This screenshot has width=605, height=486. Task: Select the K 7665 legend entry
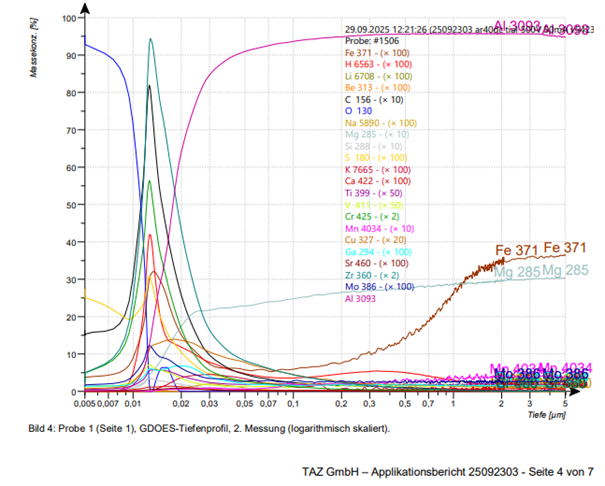click(x=373, y=170)
